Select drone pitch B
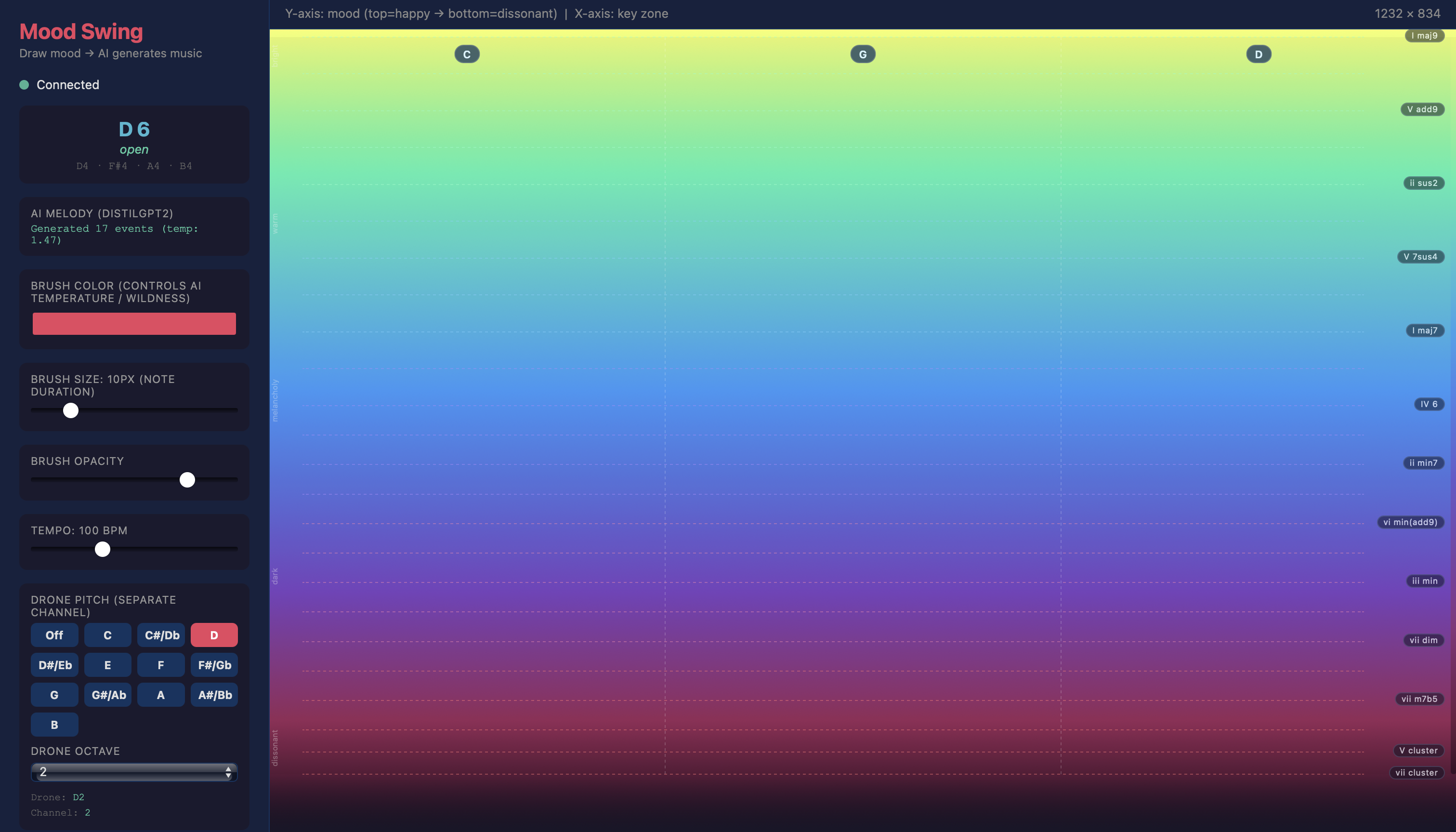The width and height of the screenshot is (1456, 832). [x=54, y=724]
